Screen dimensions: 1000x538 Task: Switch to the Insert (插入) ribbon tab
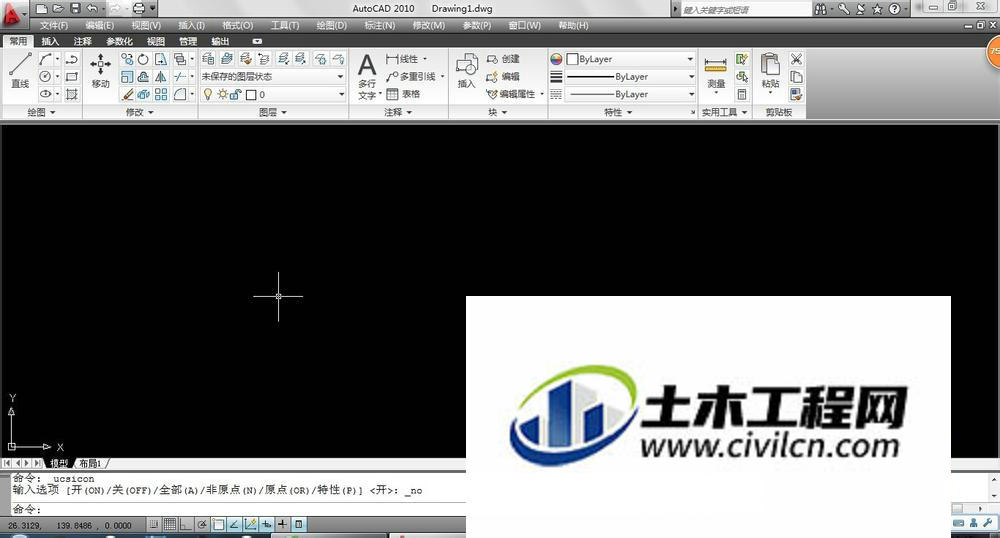click(50, 41)
